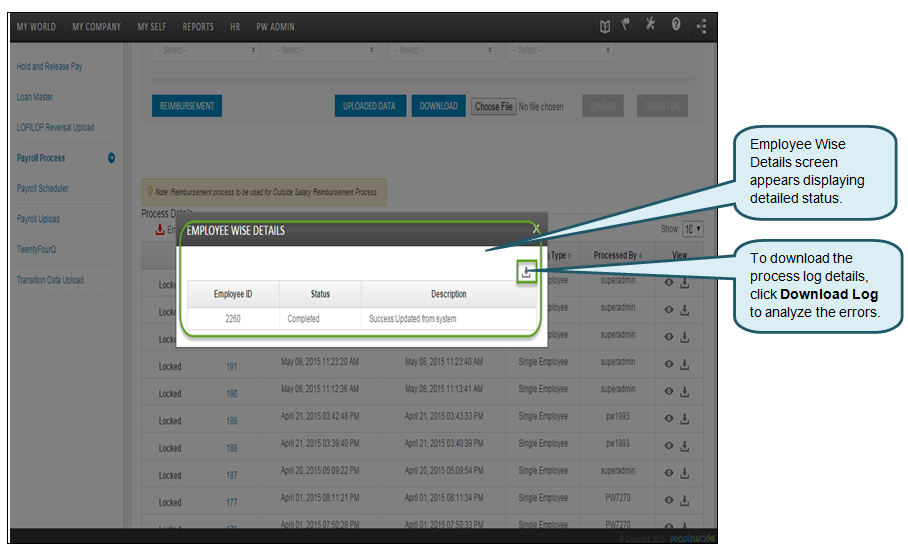Open the book icon in top bar
Image resolution: width=908 pixels, height=557 pixels.
[605, 26]
